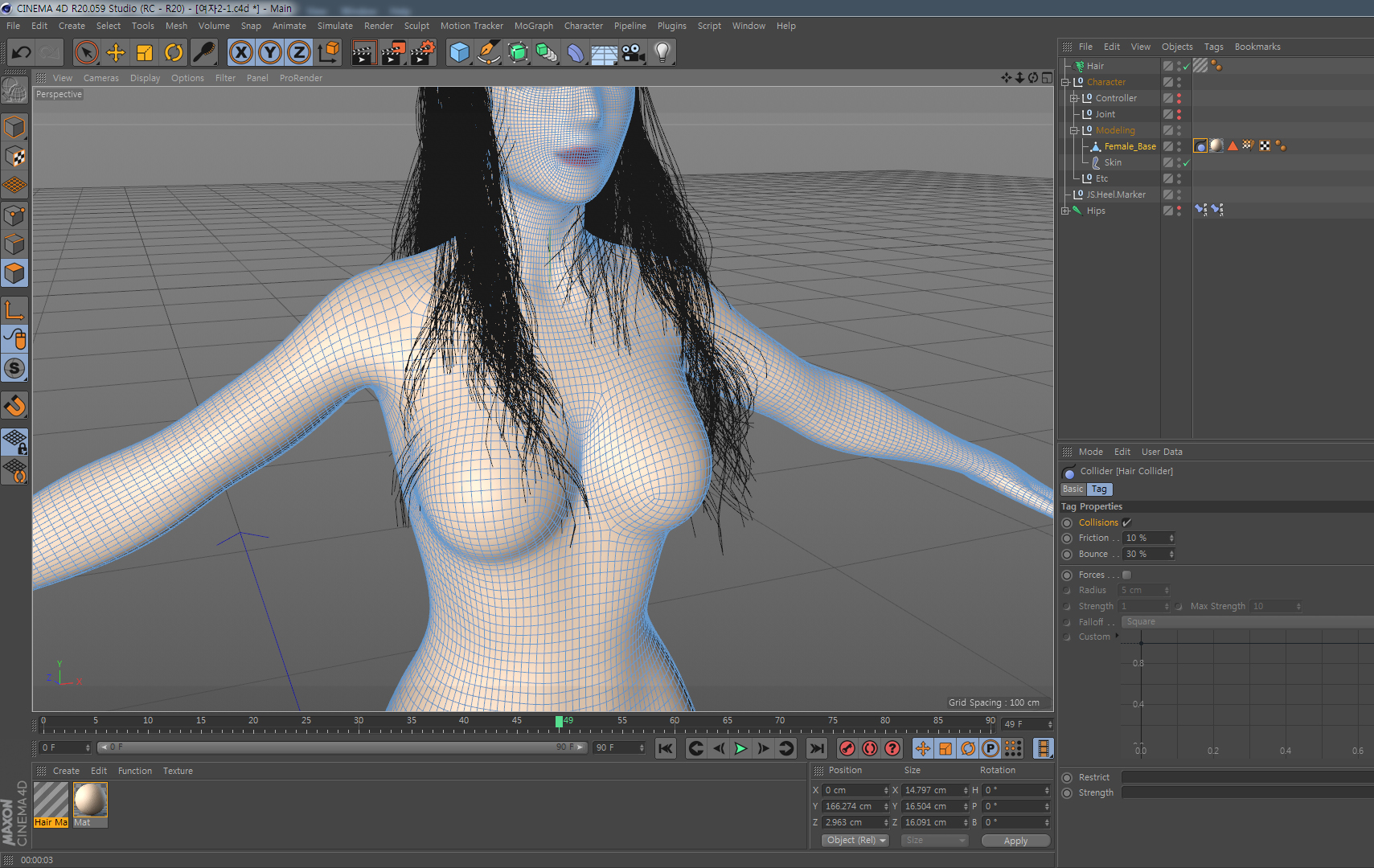Collapse the Modeling object
1374x868 pixels.
coord(1073,130)
